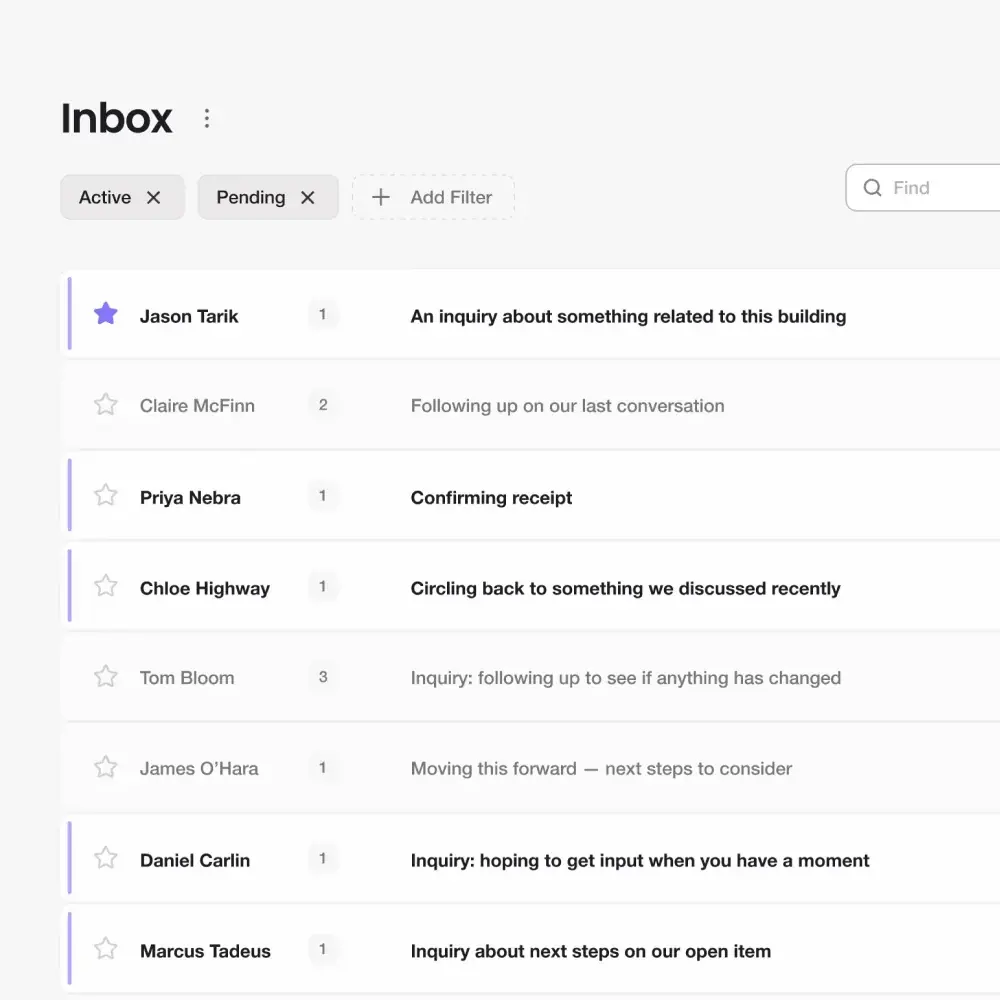Click count badge 1 on Daniel Carlin row
This screenshot has width=1000, height=1000.
pyautogui.click(x=323, y=858)
